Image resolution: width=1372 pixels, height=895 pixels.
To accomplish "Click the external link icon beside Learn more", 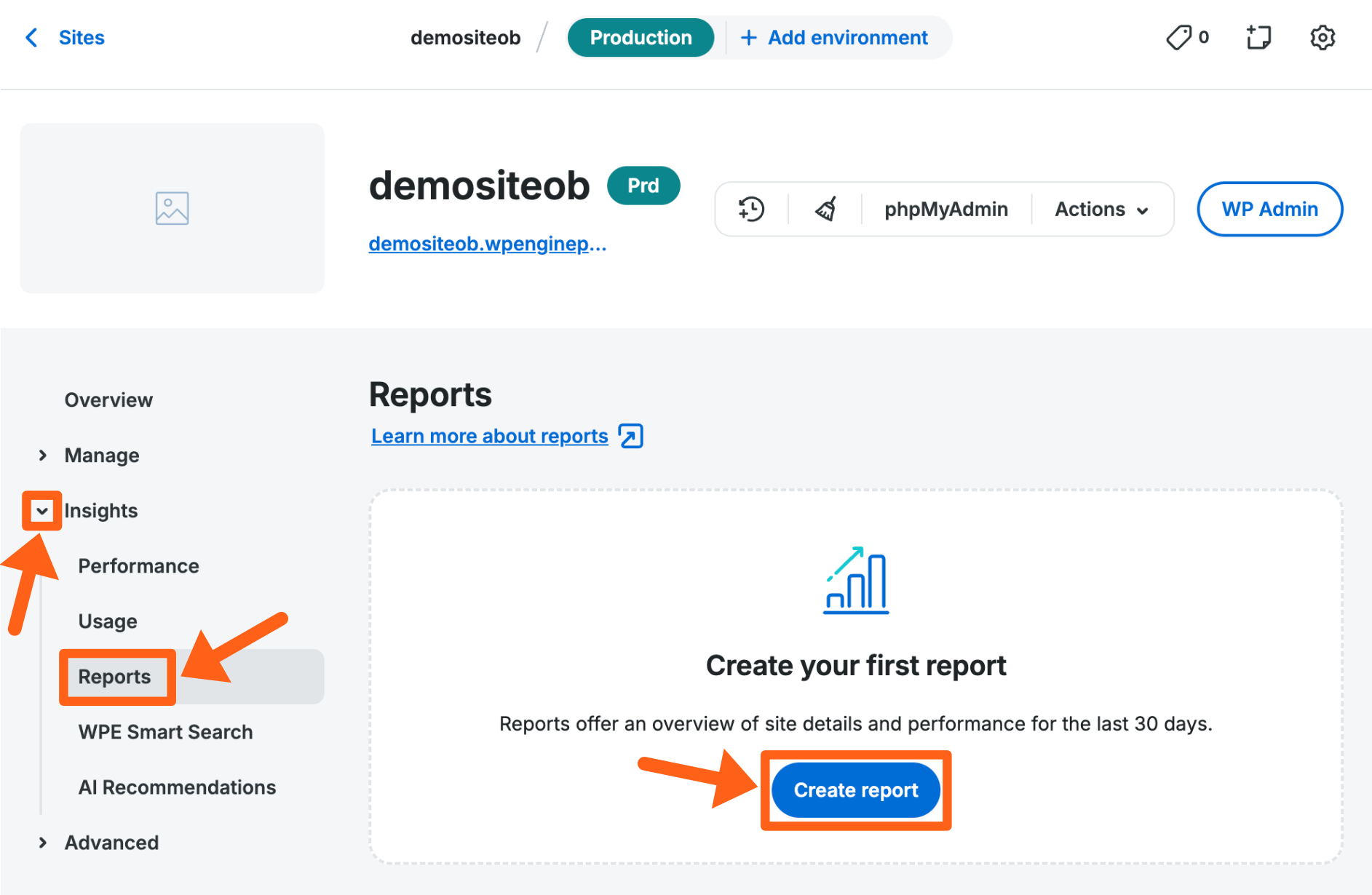I will (x=630, y=437).
